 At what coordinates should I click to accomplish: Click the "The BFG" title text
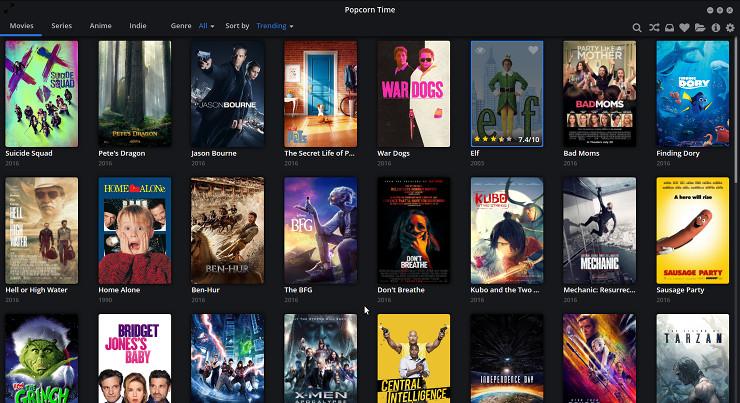pyautogui.click(x=298, y=290)
